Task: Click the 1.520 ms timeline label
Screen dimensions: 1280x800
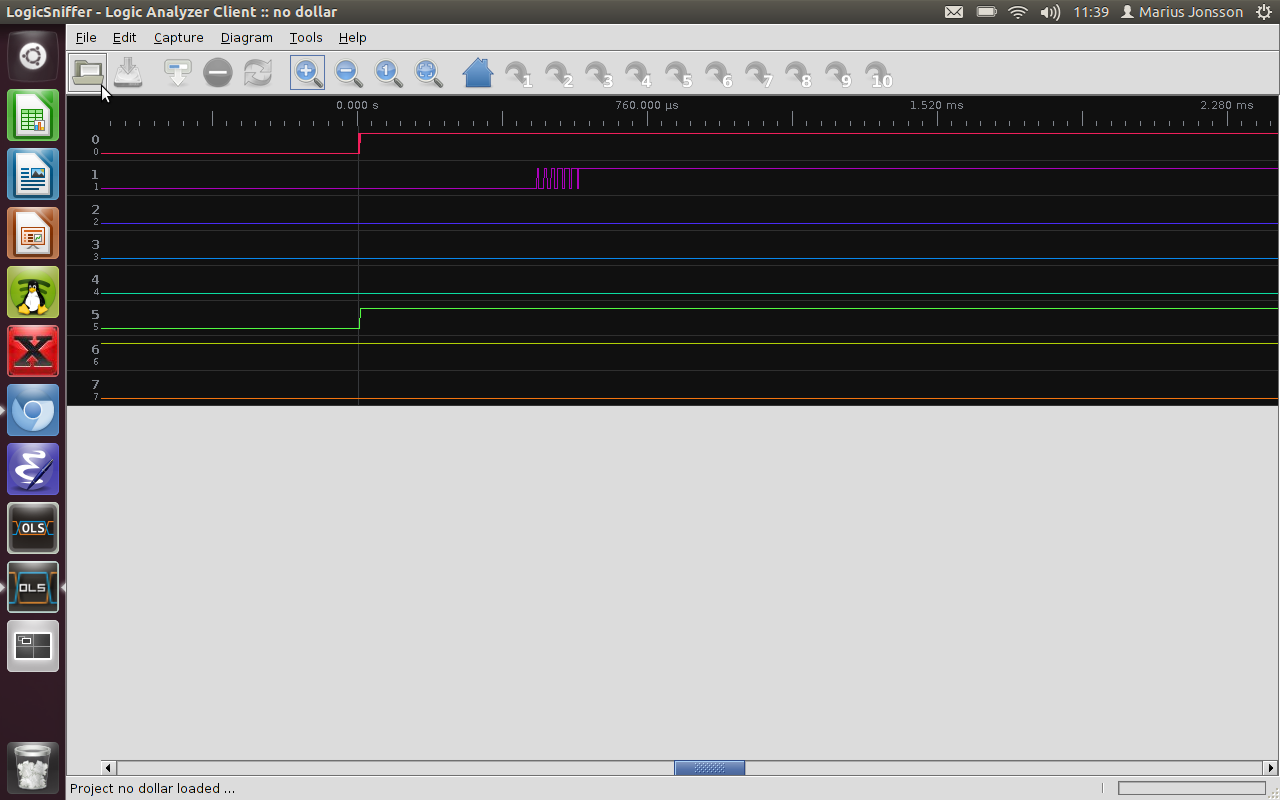Action: click(x=937, y=105)
